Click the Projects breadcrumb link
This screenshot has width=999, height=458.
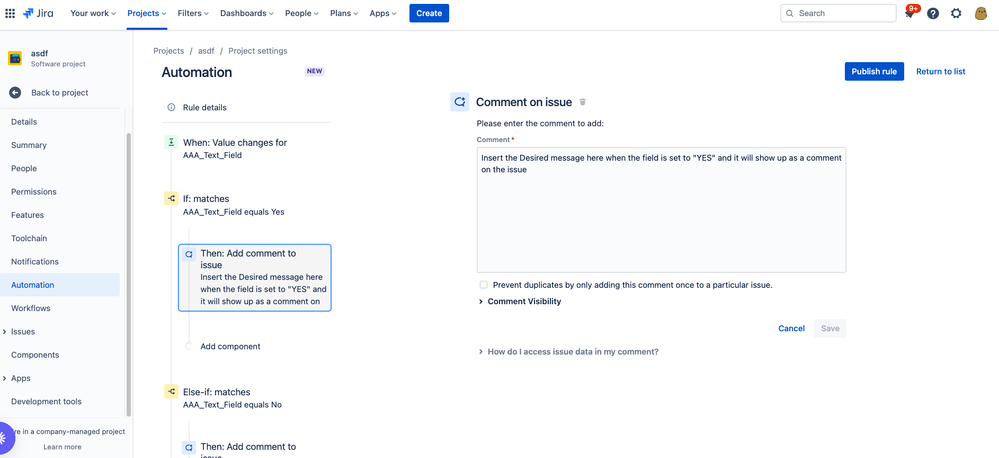pyautogui.click(x=169, y=51)
